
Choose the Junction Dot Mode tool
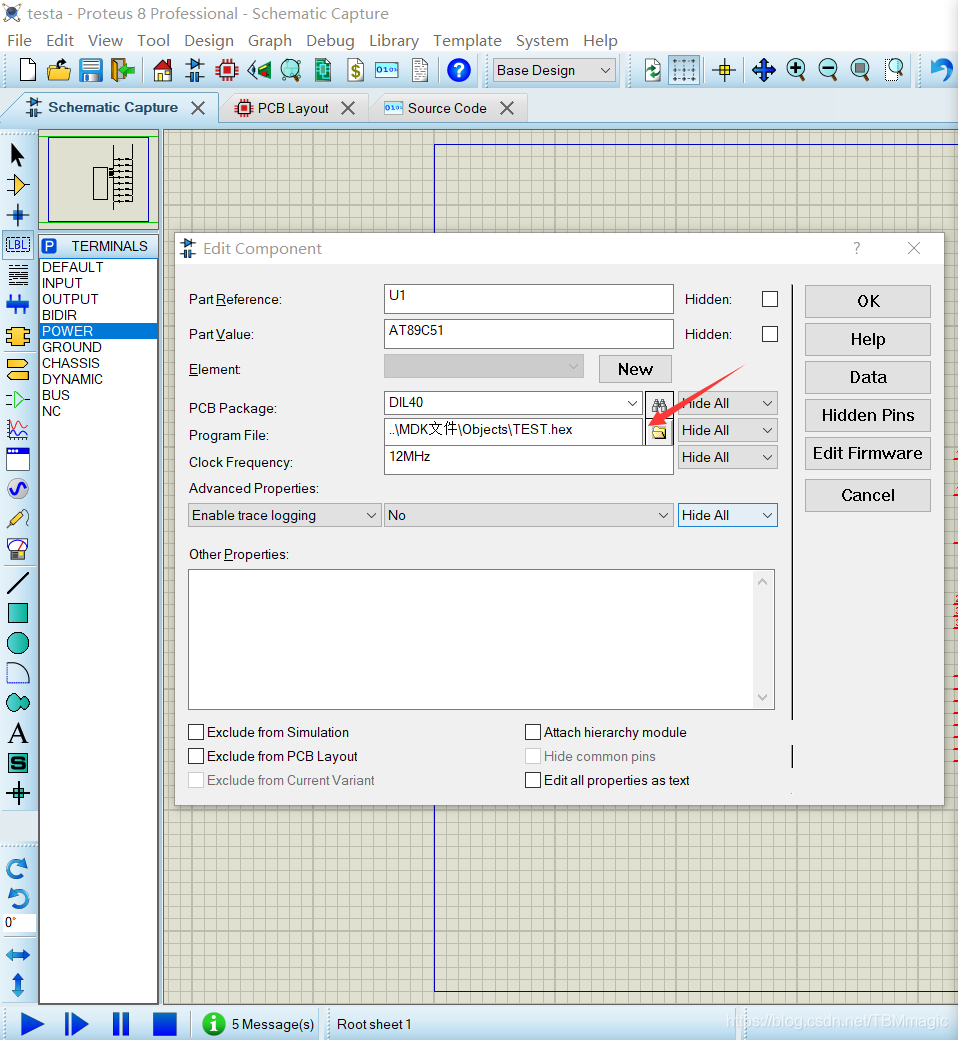point(18,215)
